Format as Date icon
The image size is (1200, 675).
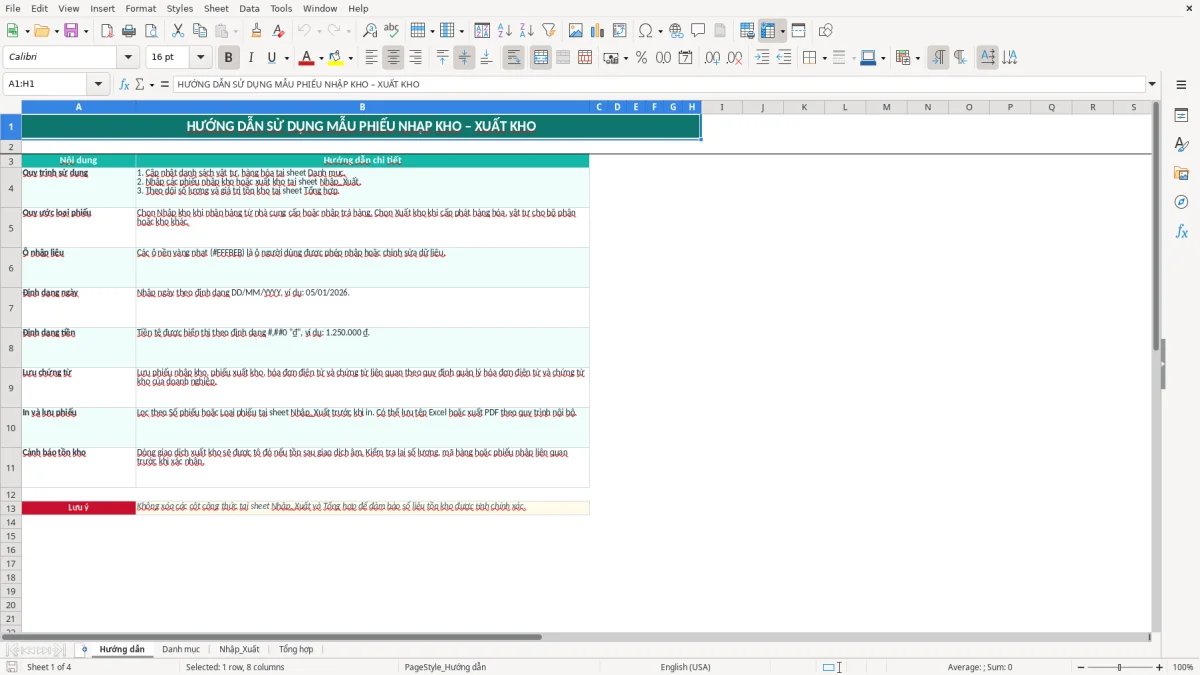point(685,58)
